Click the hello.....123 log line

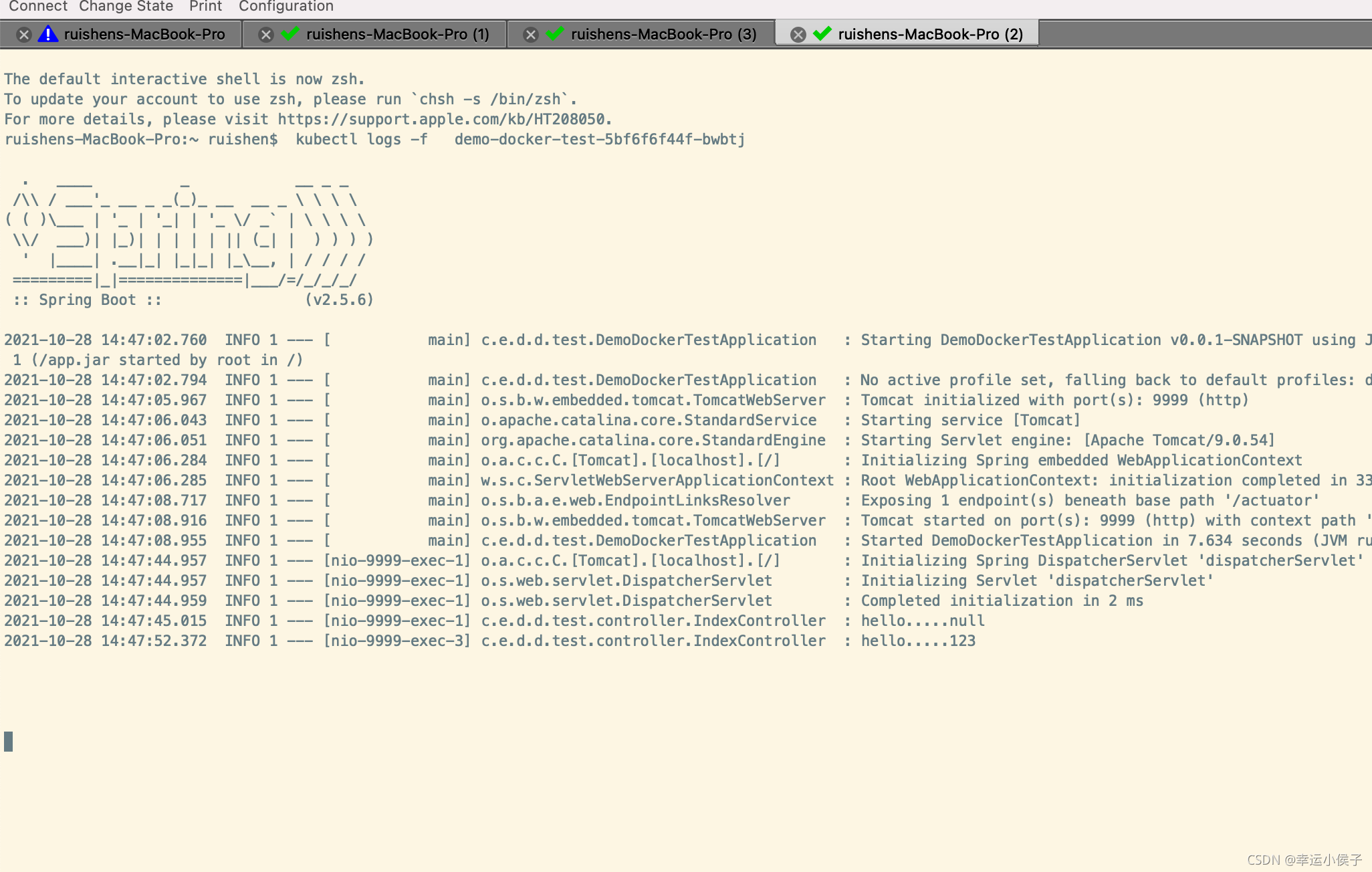click(x=917, y=641)
